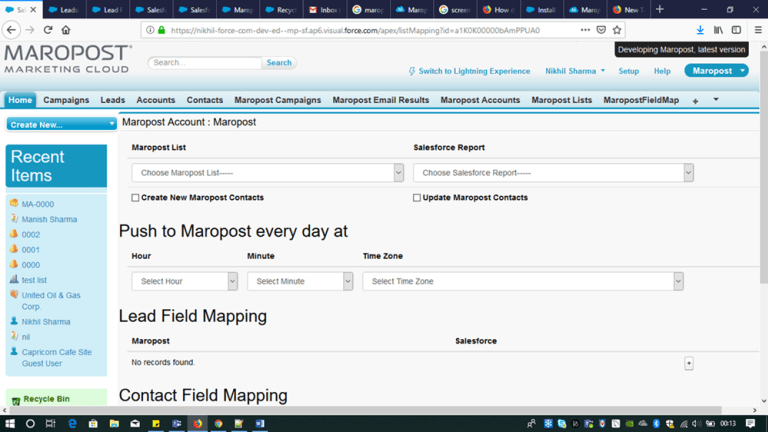Screen dimensions: 768x432
Task: Open Recycle Bin in the sidebar
Action: tap(46, 399)
